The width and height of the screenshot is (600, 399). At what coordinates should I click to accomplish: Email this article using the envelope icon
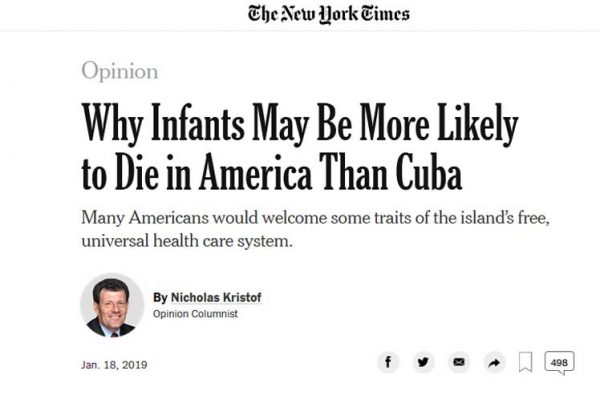[459, 362]
